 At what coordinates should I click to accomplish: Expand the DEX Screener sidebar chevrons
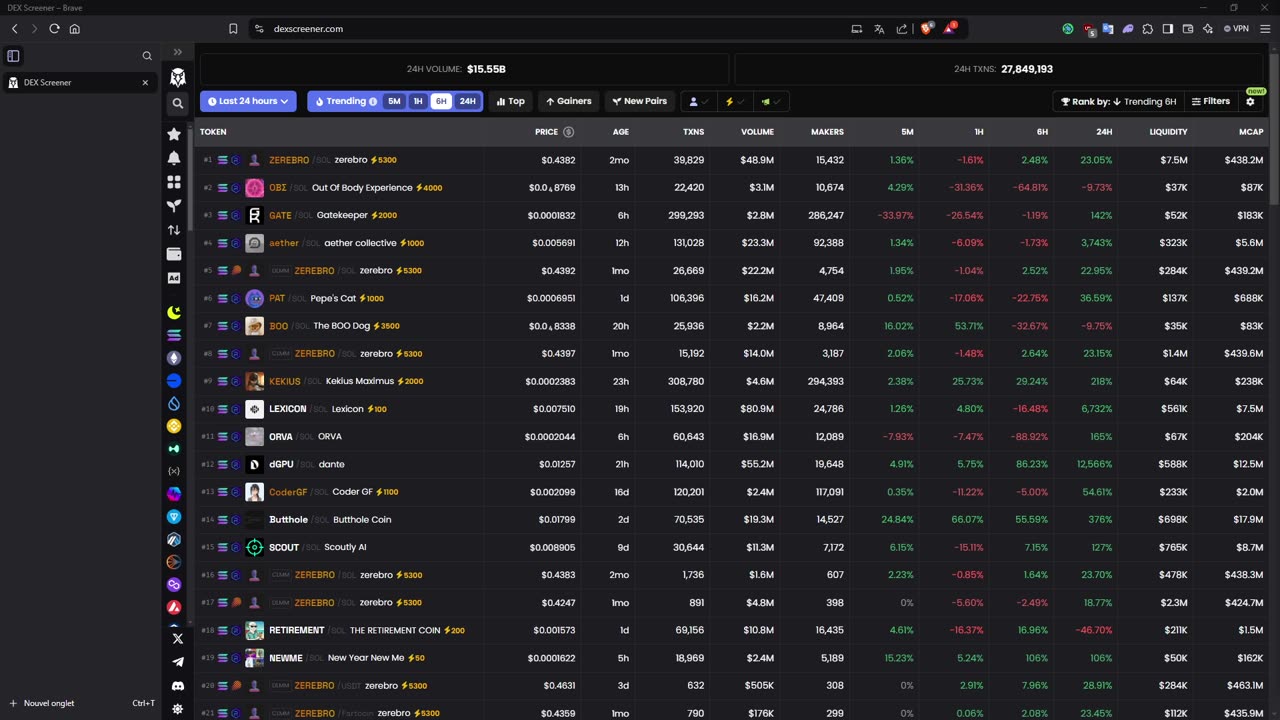tap(178, 52)
